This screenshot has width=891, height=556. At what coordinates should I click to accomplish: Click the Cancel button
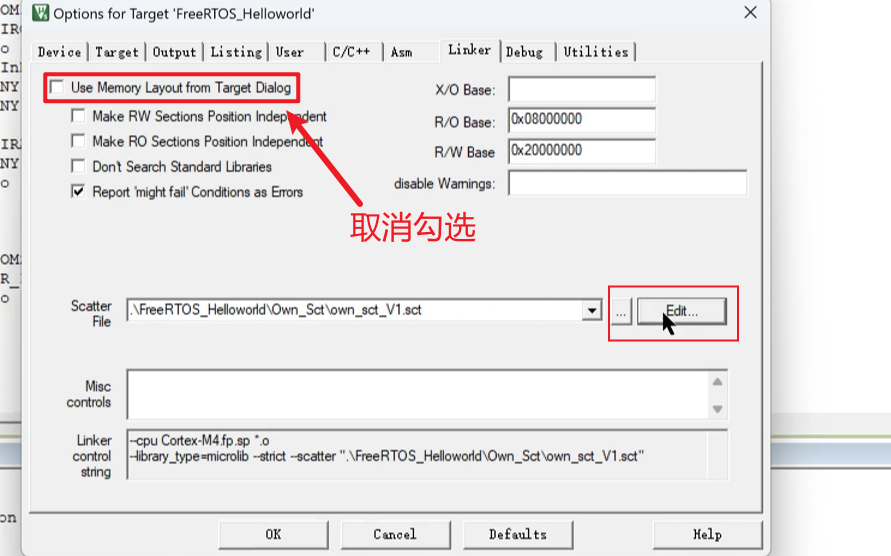395,535
